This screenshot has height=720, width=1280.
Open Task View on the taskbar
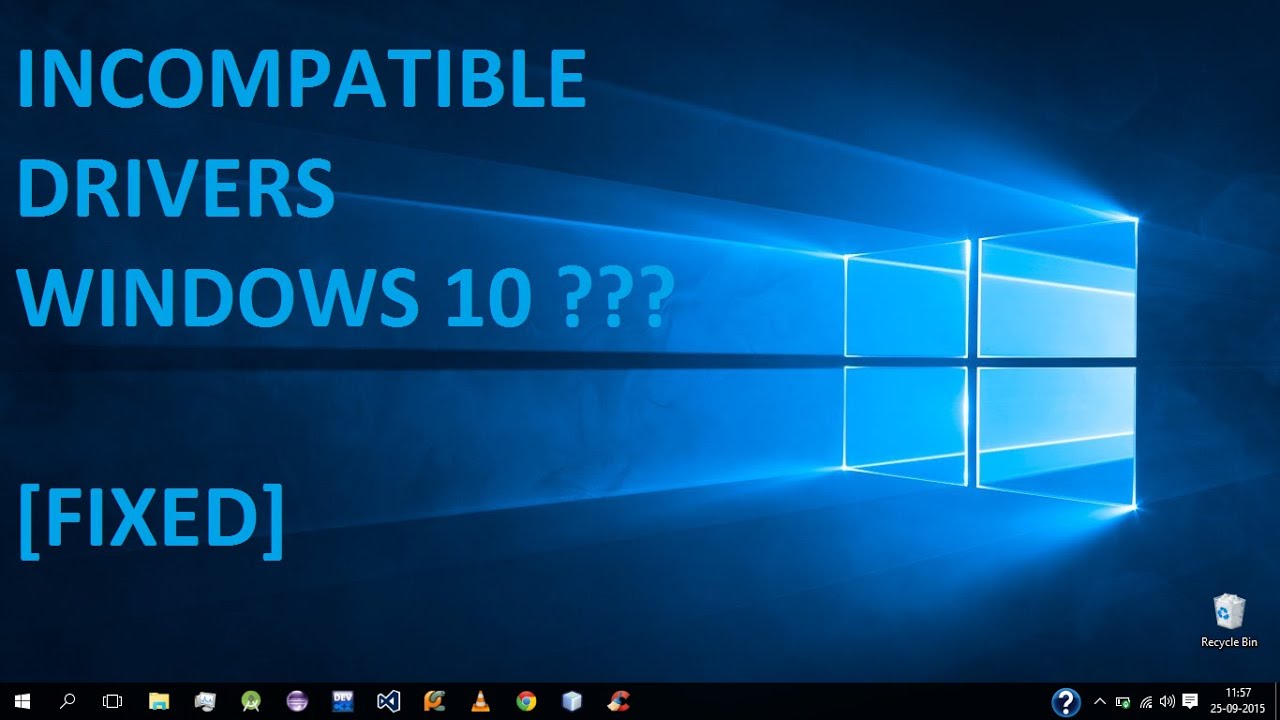click(113, 701)
